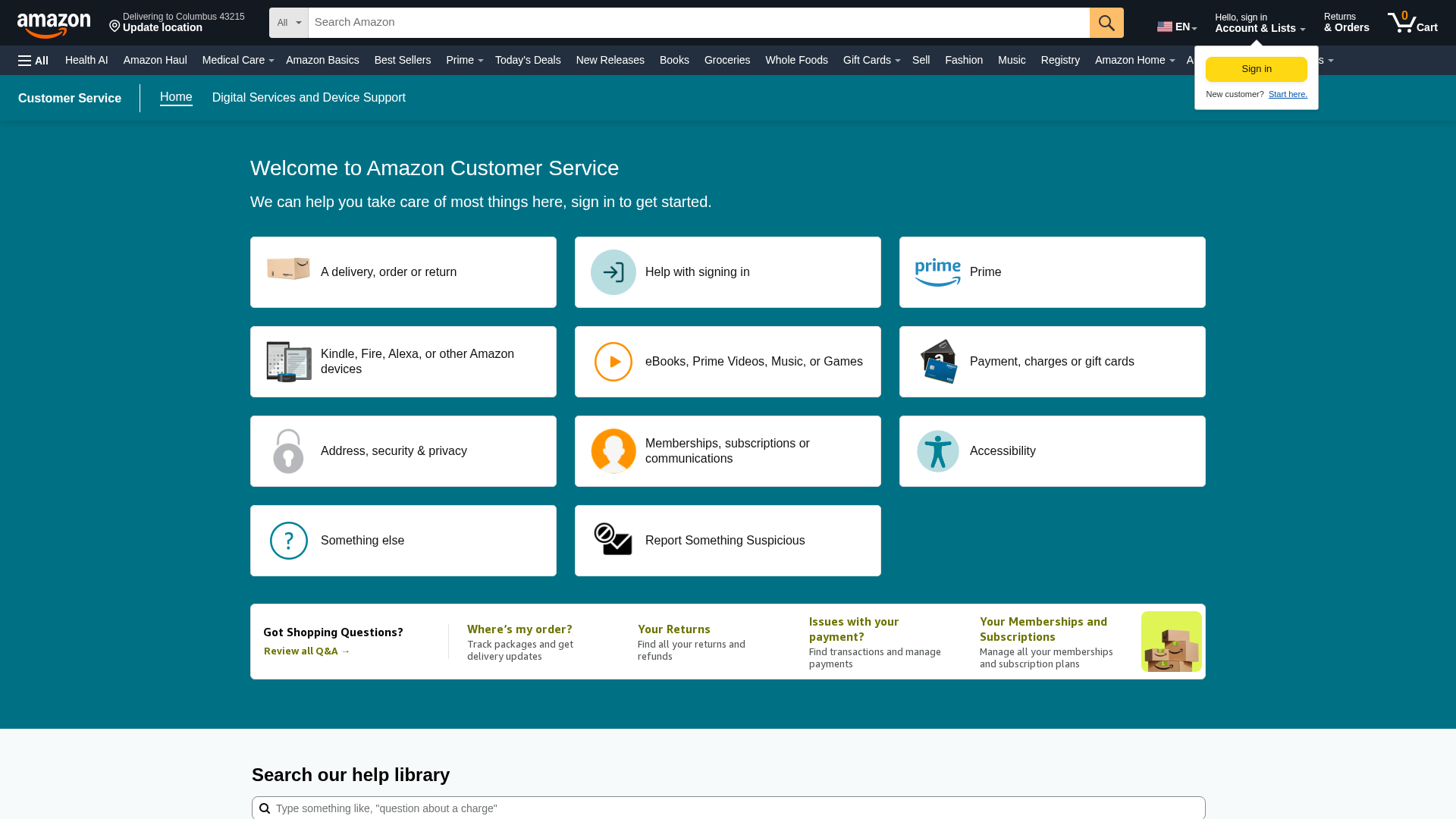
Task: Open the Books nav item
Action: (674, 60)
